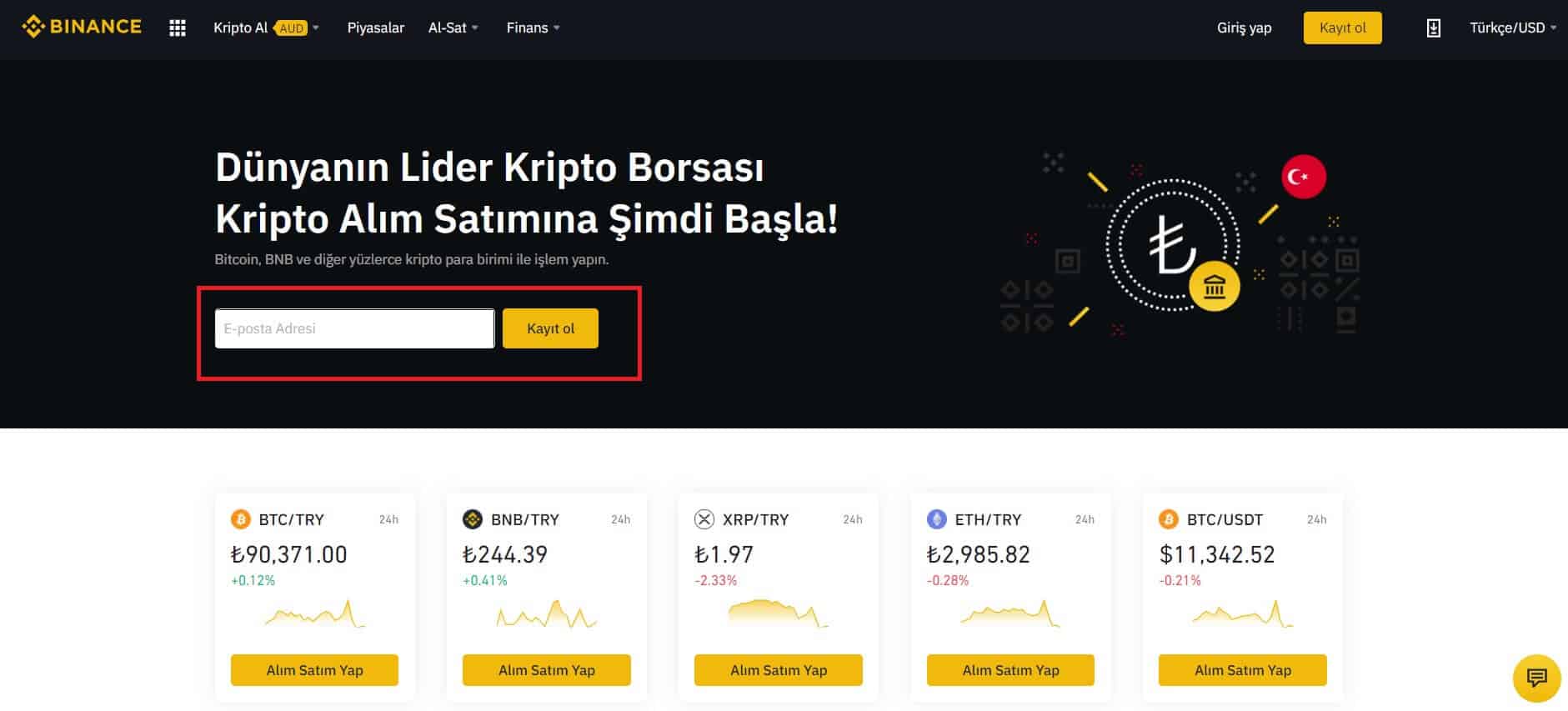Click the XRP/TRY price chart sparkline

click(777, 613)
